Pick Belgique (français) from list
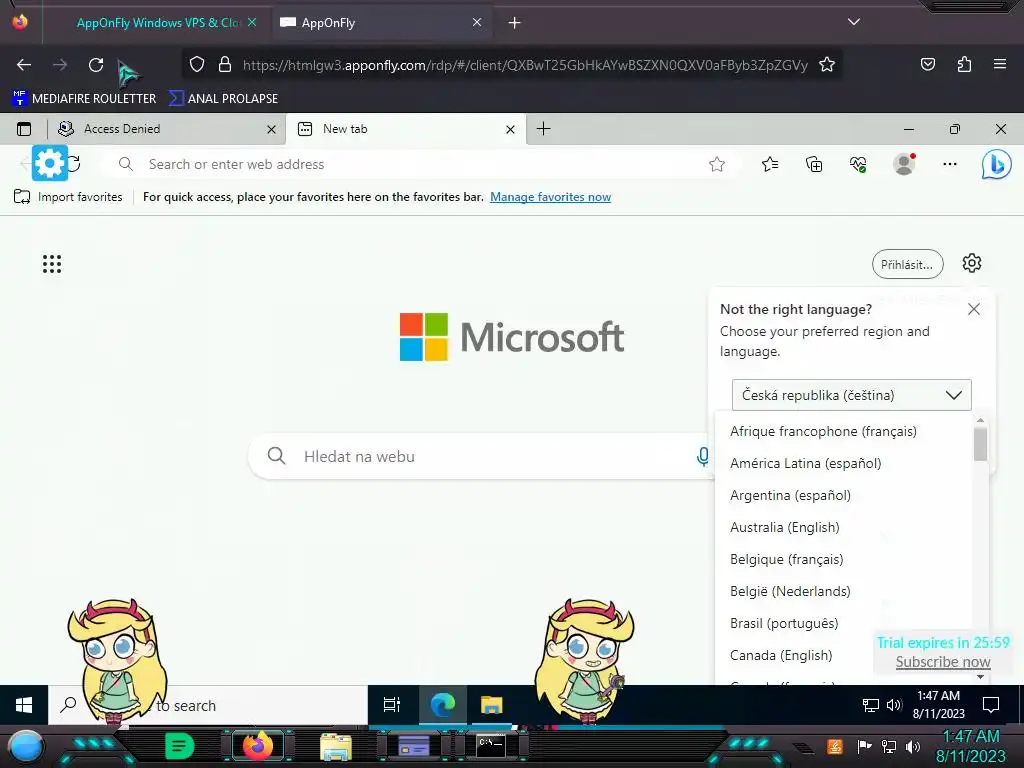Viewport: 1024px width, 768px height. [x=843, y=559]
